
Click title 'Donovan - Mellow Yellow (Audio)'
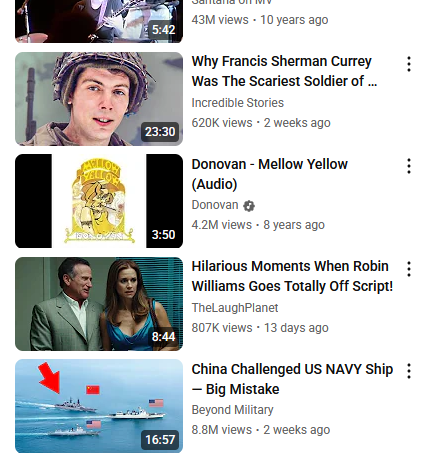(x=270, y=174)
